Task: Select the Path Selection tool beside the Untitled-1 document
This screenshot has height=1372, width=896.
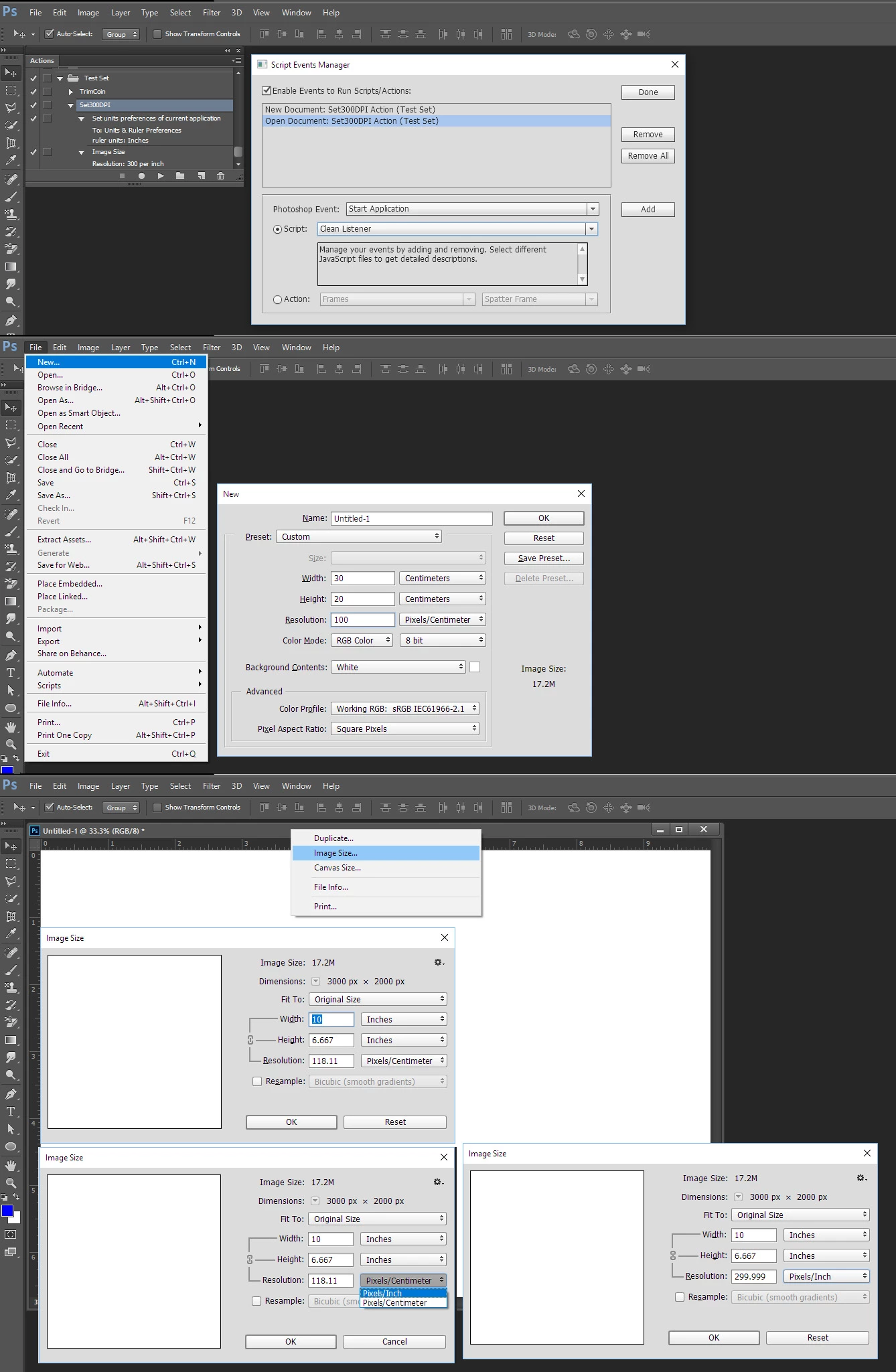Action: tap(11, 1129)
